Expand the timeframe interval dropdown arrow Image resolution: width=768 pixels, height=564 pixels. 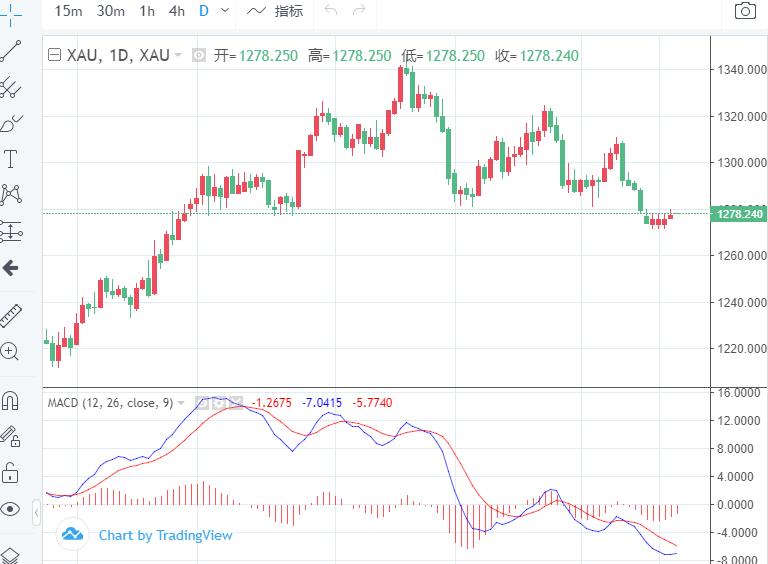(x=224, y=11)
